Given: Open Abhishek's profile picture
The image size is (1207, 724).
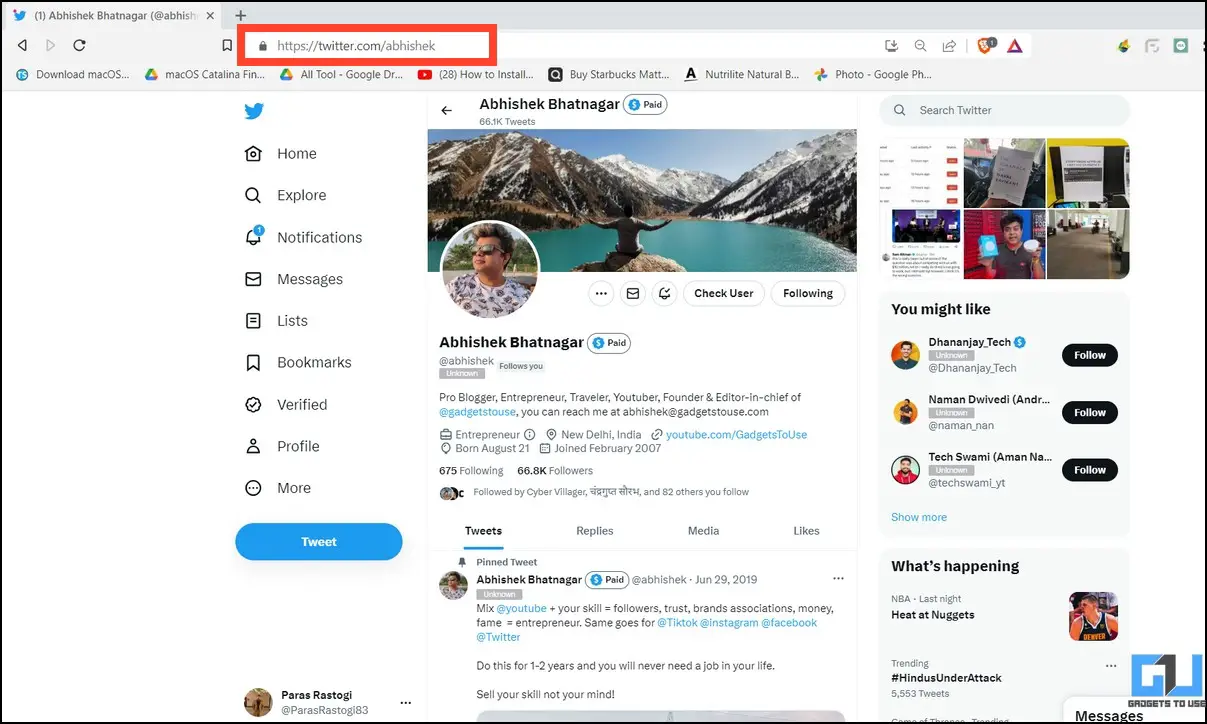Looking at the screenshot, I should 490,269.
